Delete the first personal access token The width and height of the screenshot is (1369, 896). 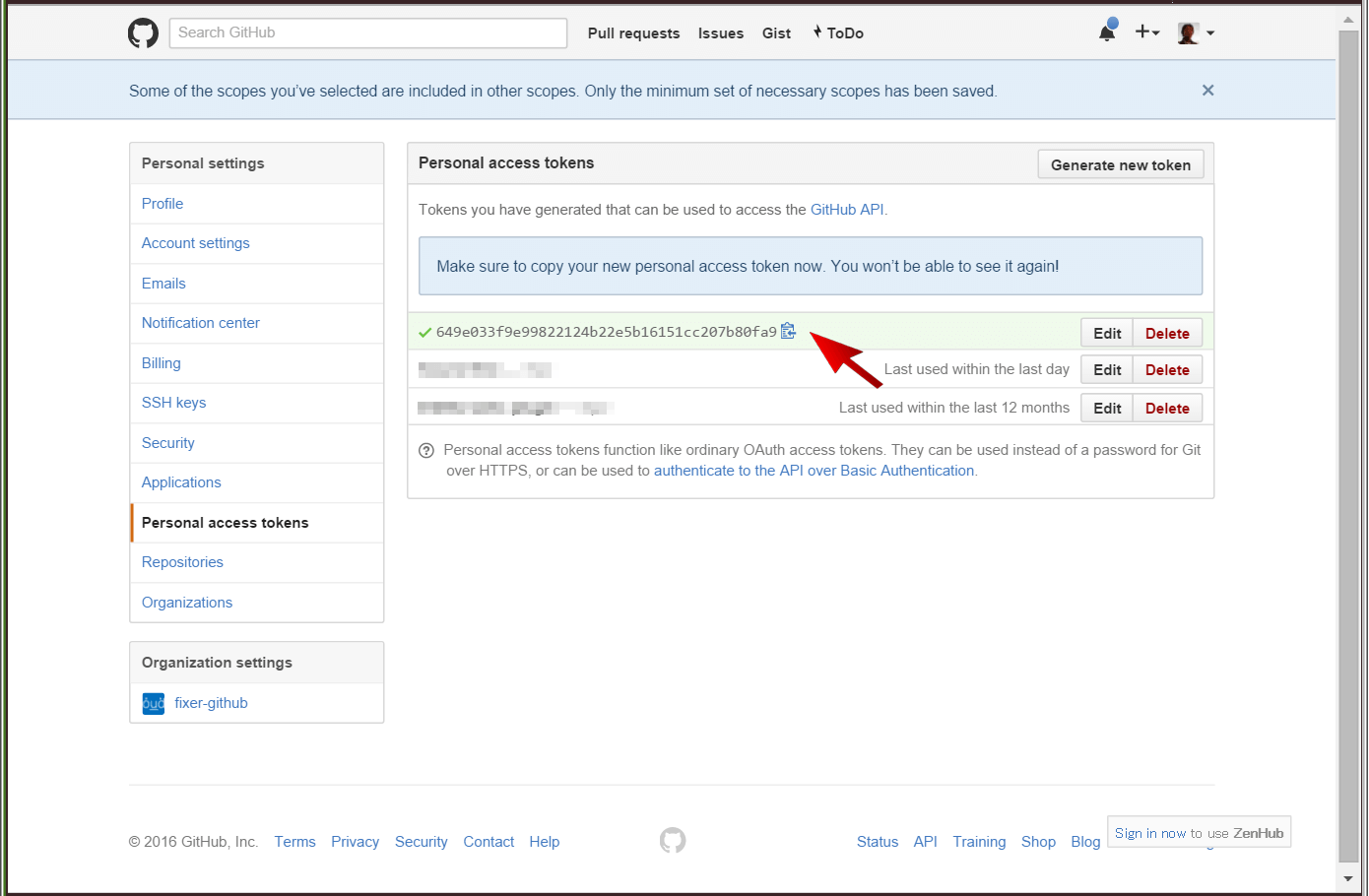(x=1167, y=332)
